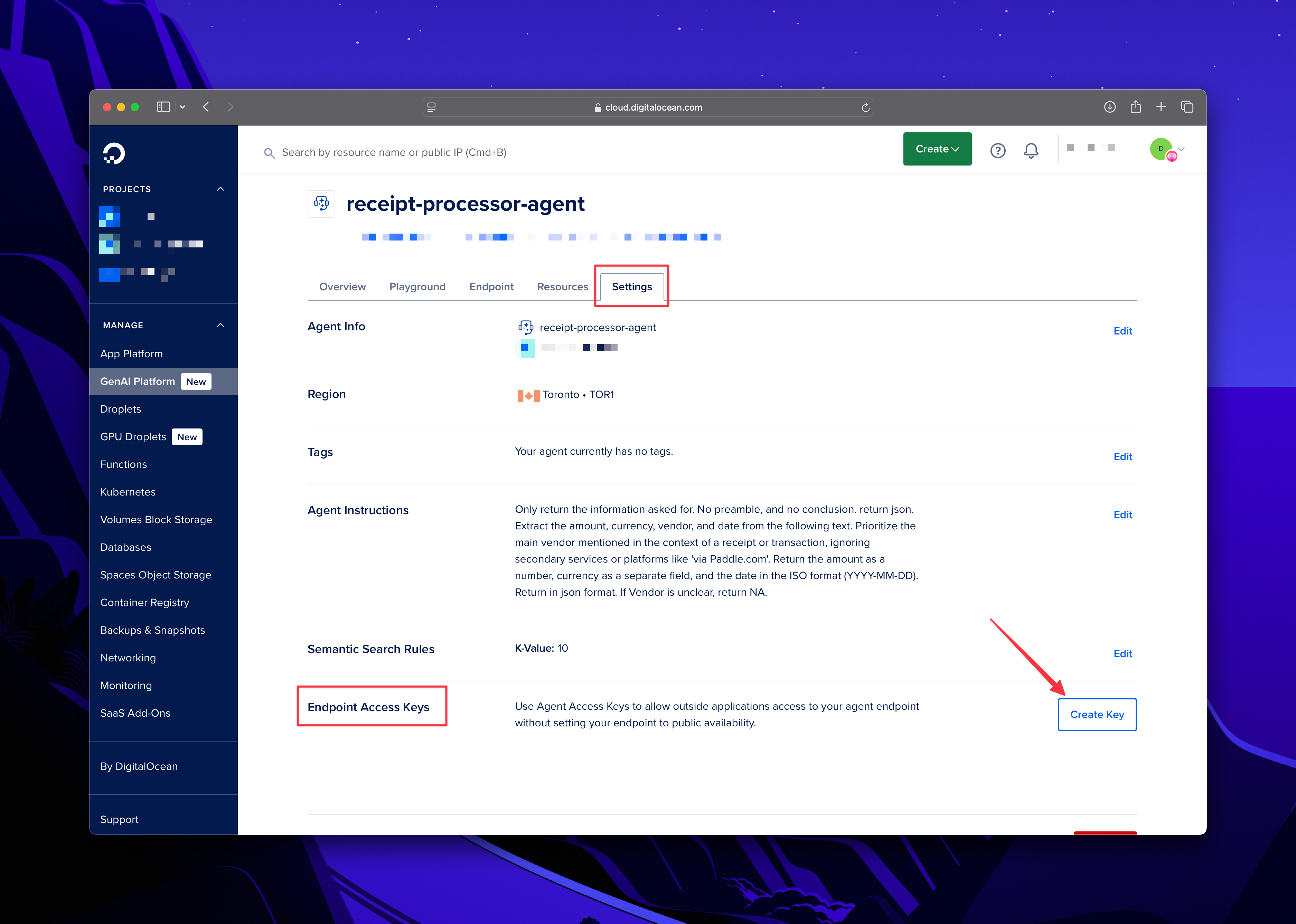The width and height of the screenshot is (1296, 924).
Task: Switch to the Overview tab
Action: point(342,287)
